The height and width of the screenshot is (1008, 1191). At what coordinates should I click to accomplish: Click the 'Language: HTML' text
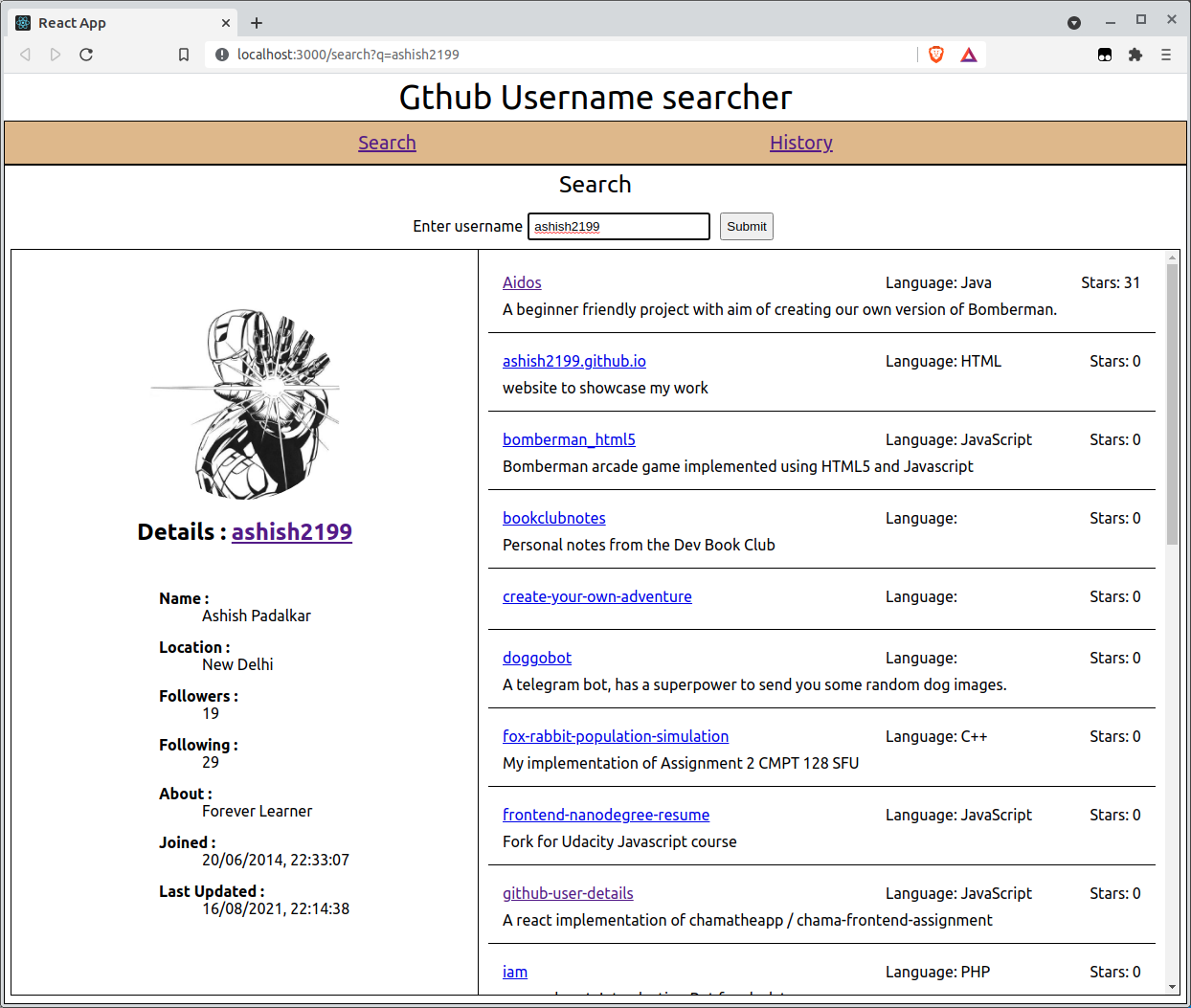(943, 361)
